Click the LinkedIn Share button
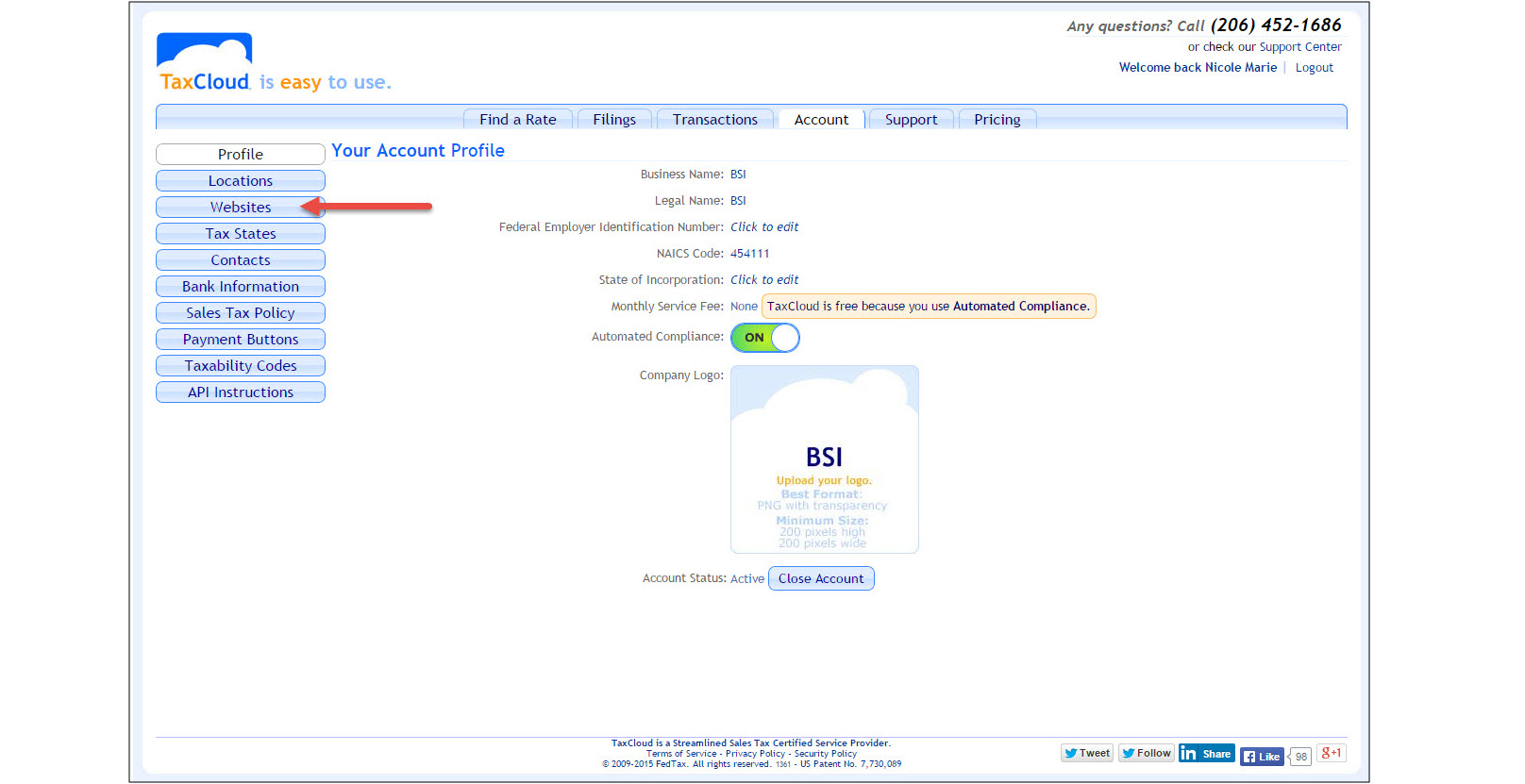 click(1207, 753)
